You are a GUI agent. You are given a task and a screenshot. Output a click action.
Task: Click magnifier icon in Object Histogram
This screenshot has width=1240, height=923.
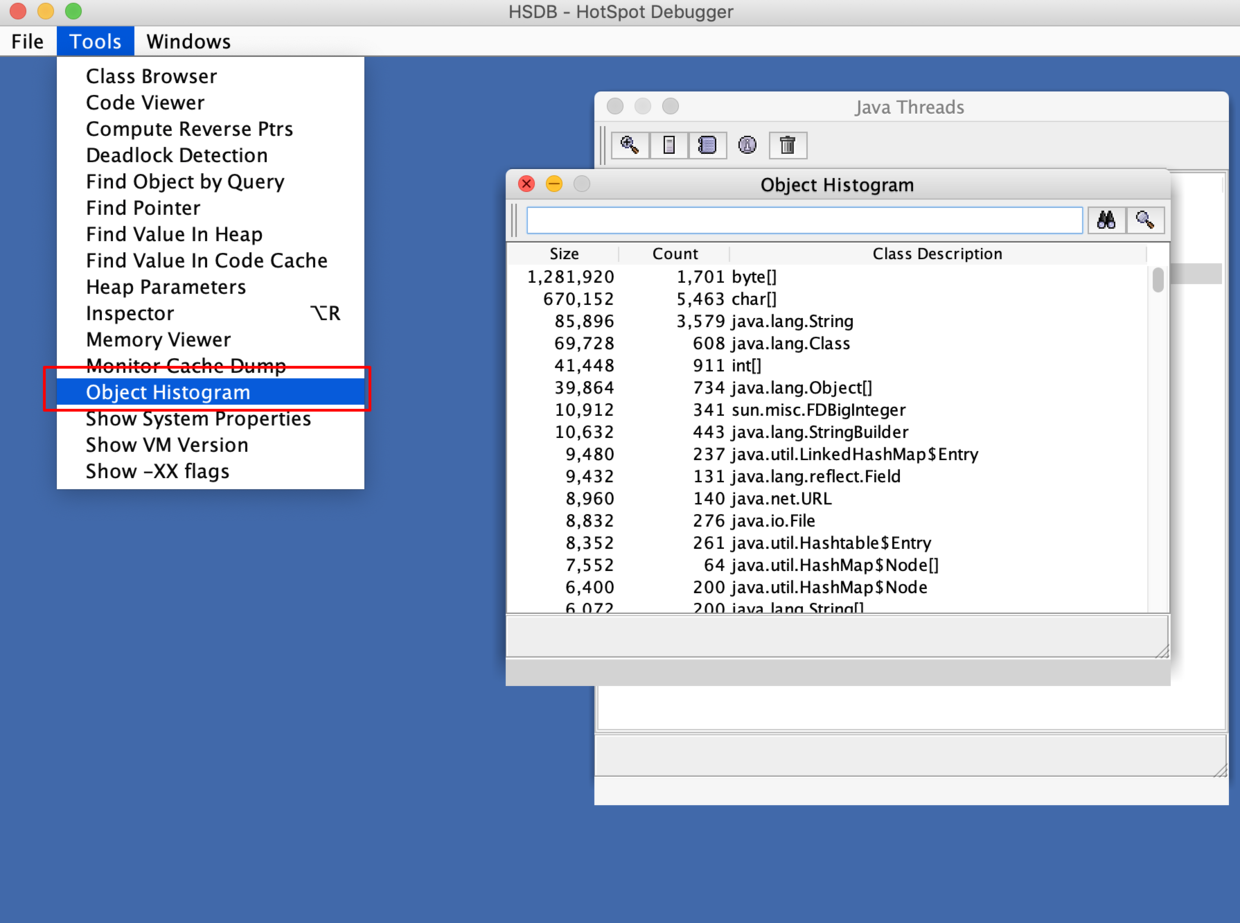tap(1145, 220)
